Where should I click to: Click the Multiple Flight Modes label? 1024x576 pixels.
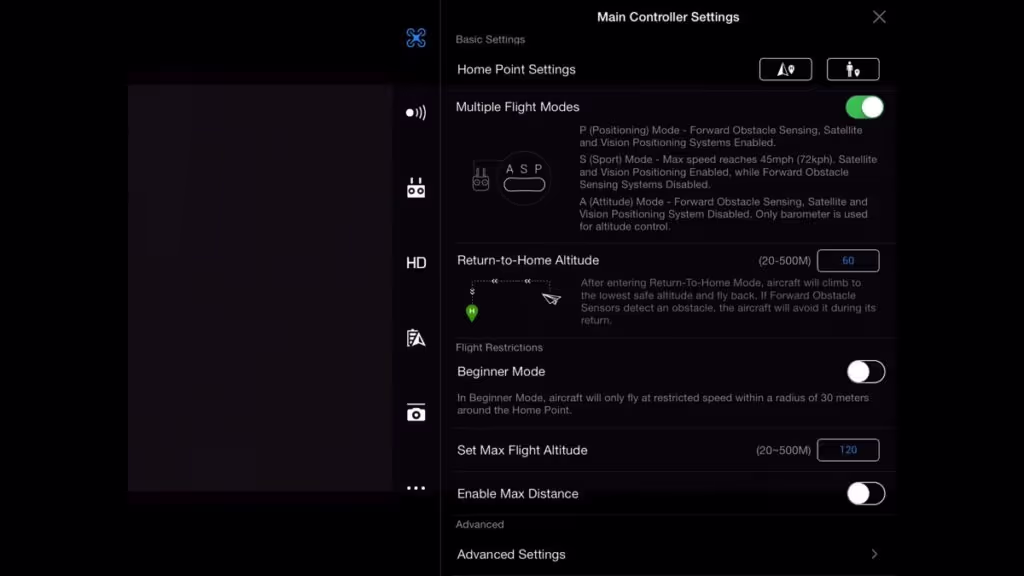click(517, 106)
